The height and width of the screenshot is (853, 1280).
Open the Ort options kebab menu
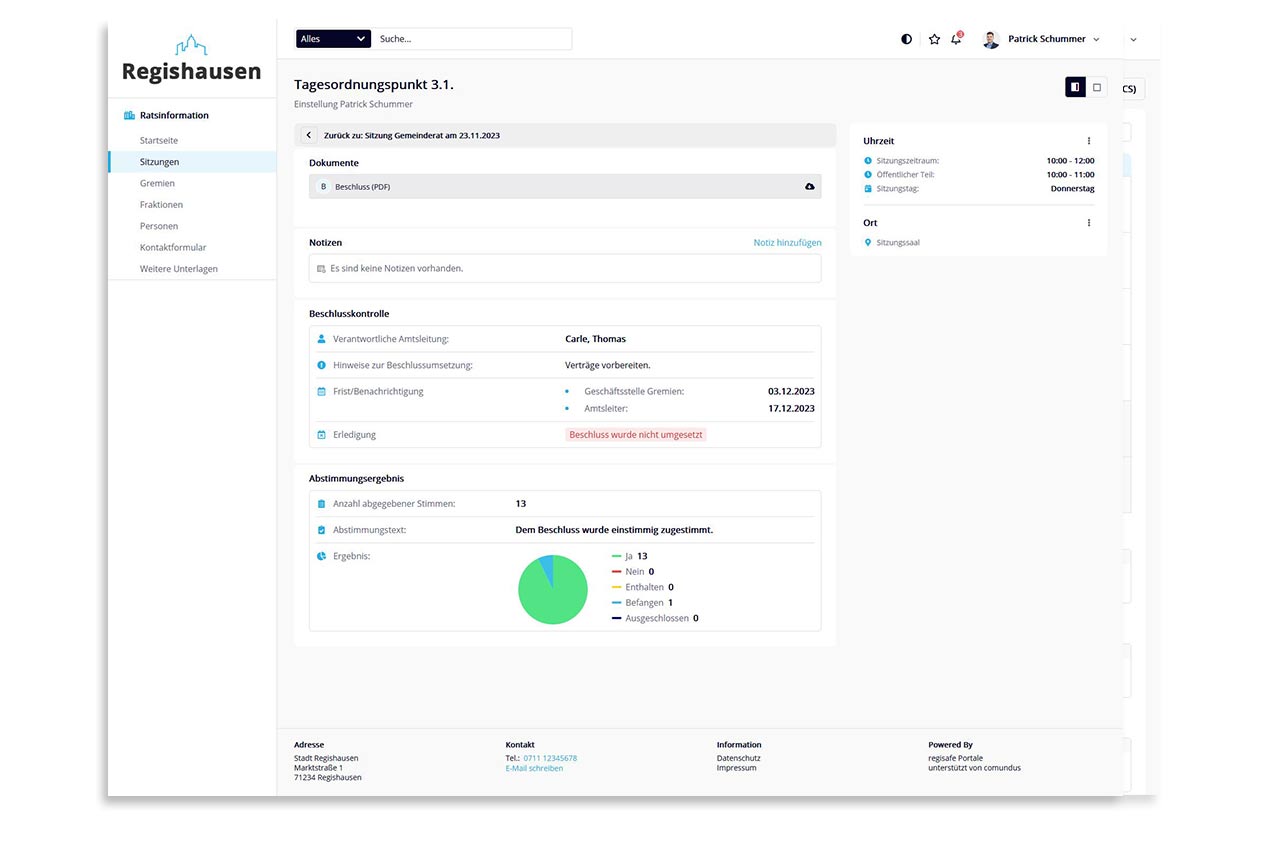[x=1088, y=222]
